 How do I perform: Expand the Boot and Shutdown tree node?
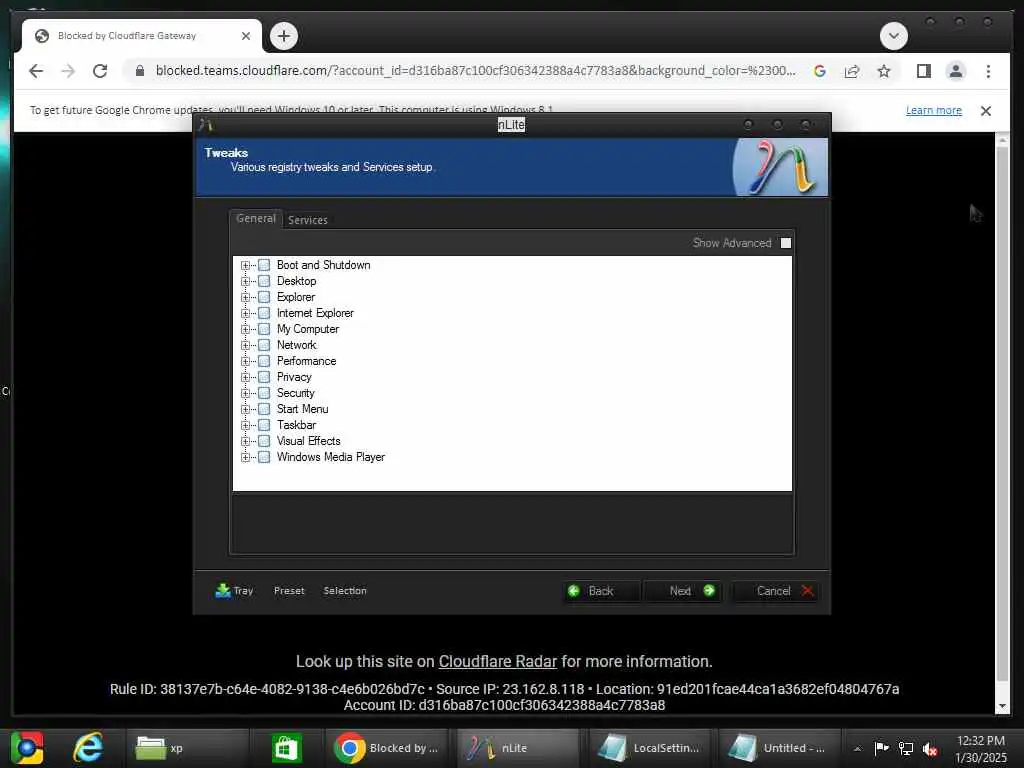click(x=245, y=265)
